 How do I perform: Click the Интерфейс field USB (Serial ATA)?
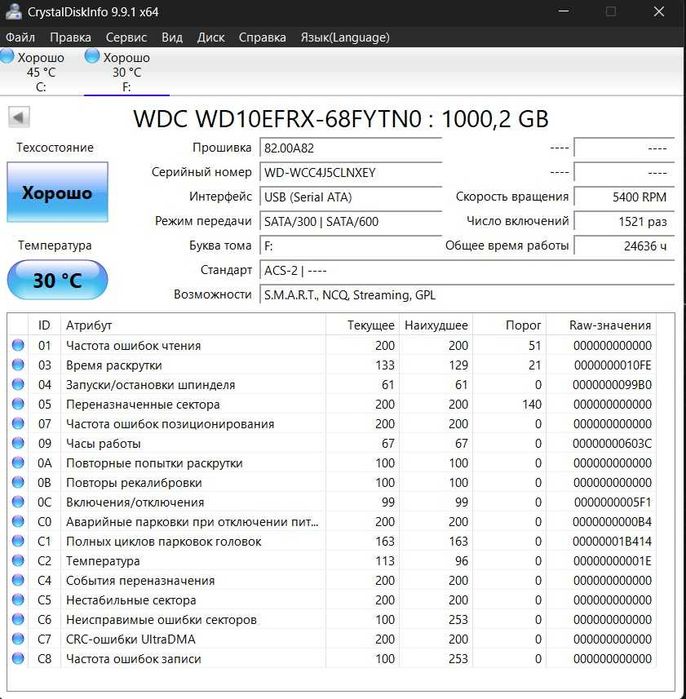(x=351, y=197)
